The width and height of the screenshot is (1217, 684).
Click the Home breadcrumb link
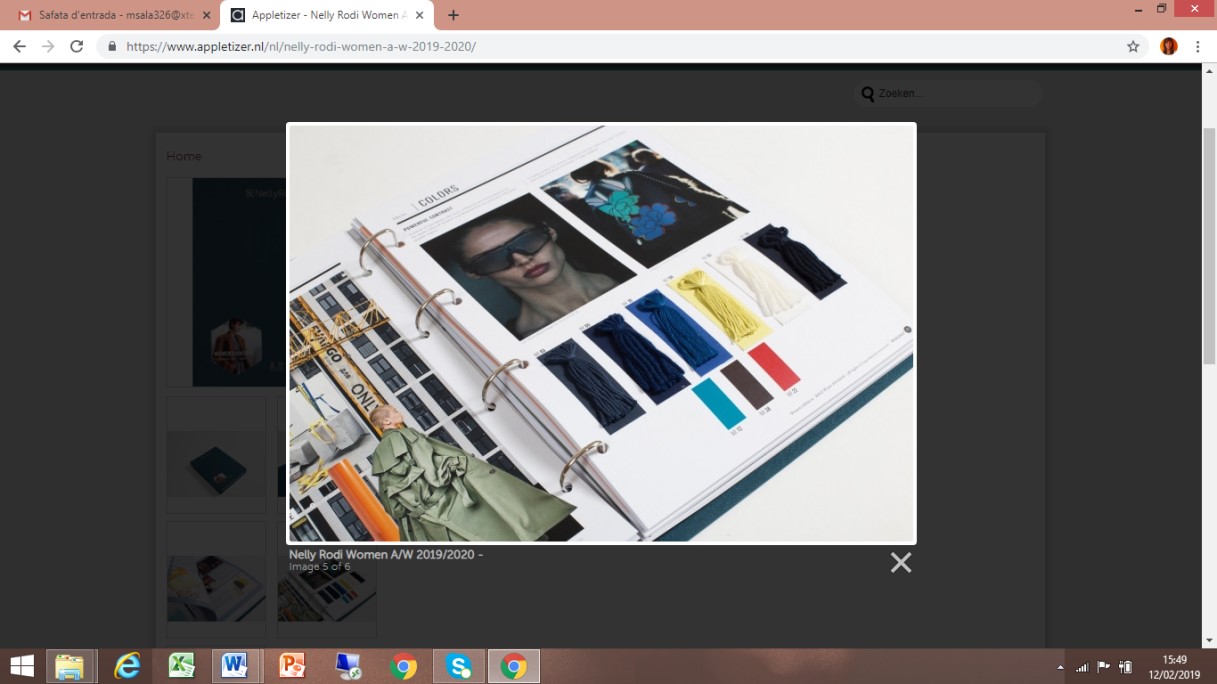pyautogui.click(x=184, y=156)
